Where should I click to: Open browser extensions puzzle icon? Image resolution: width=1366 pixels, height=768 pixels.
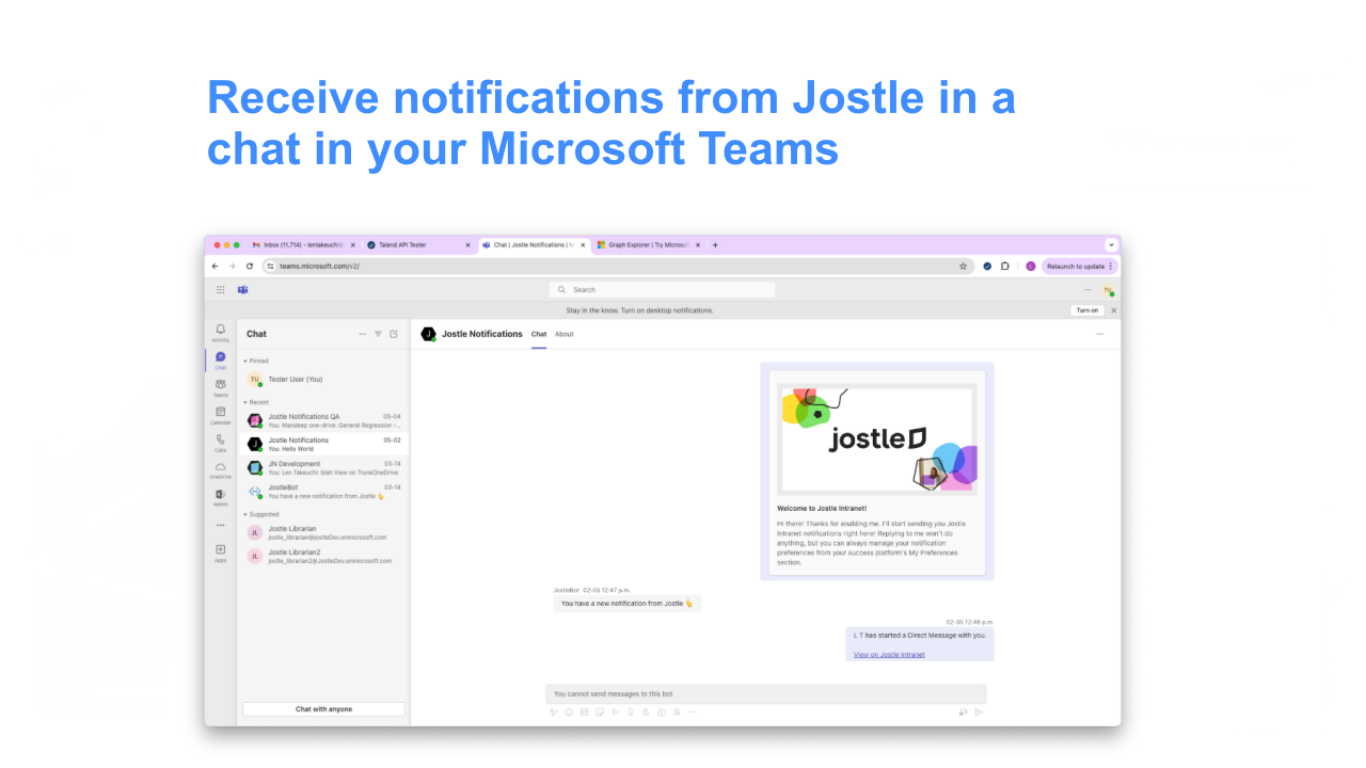pos(1004,266)
